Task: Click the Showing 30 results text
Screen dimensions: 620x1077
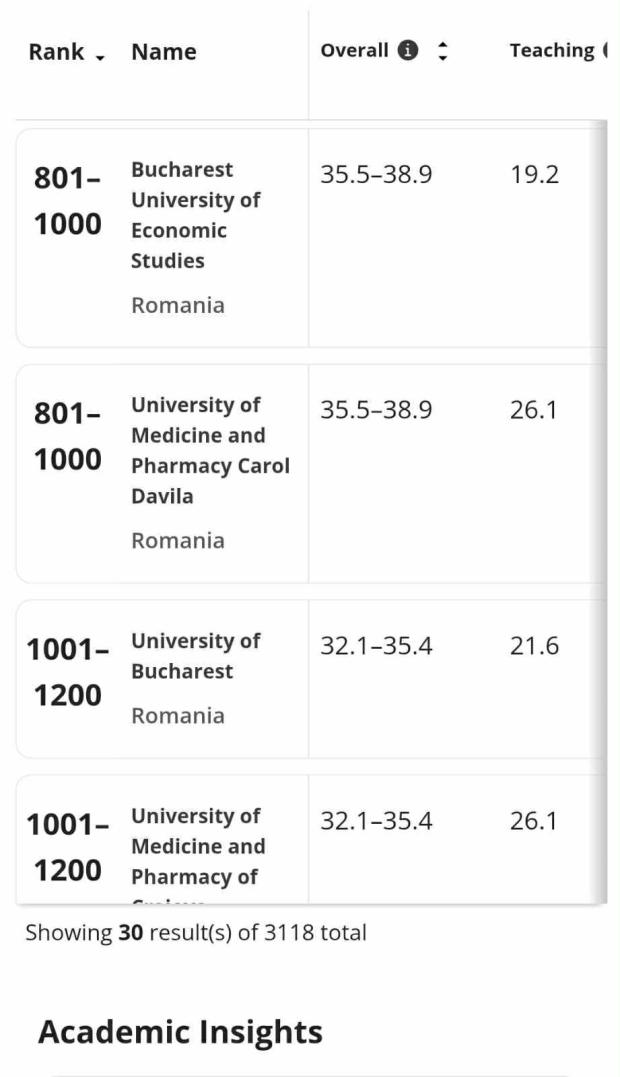Action: pyautogui.click(x=196, y=933)
